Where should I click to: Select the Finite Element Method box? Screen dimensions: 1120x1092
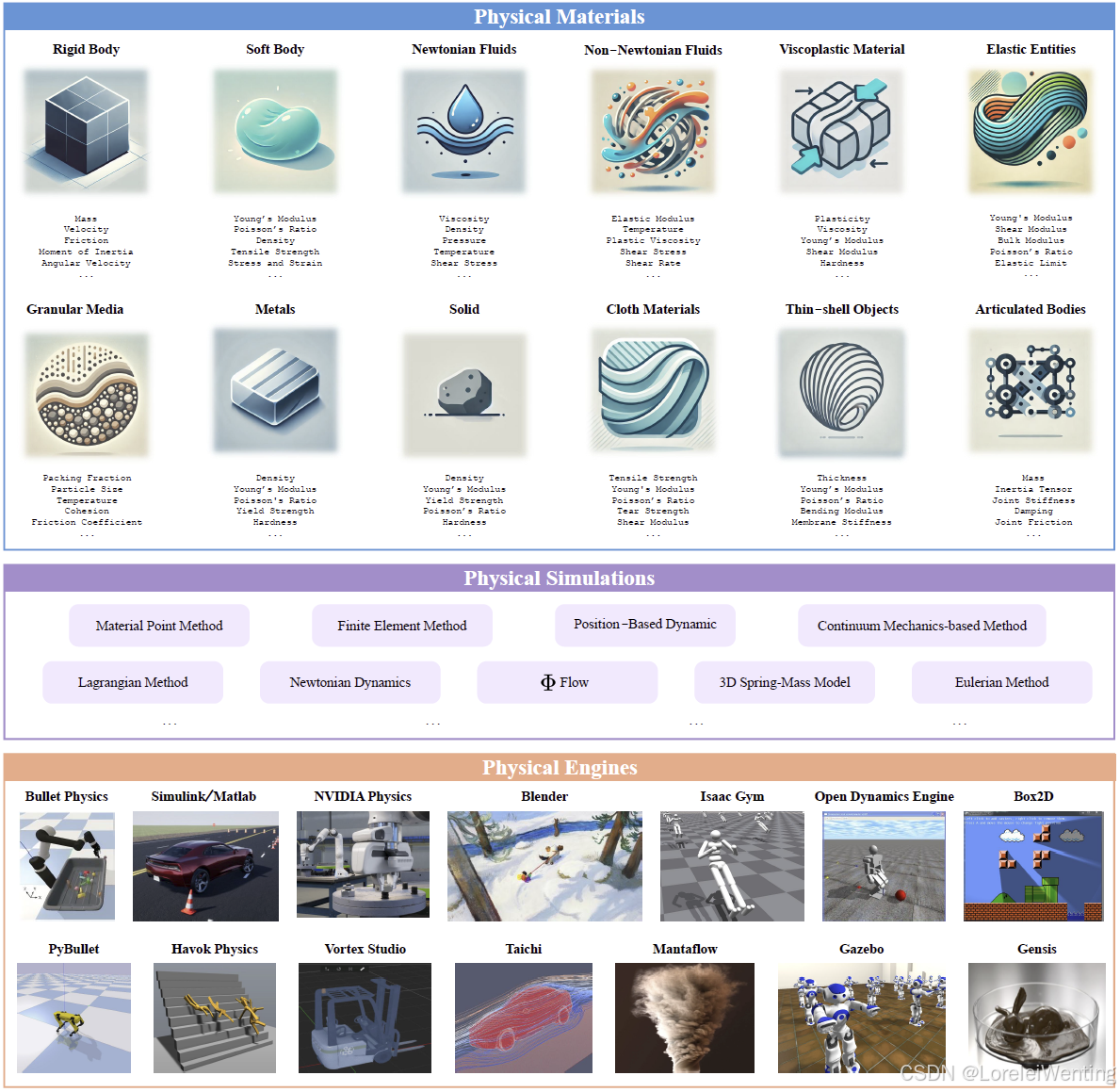(x=402, y=626)
